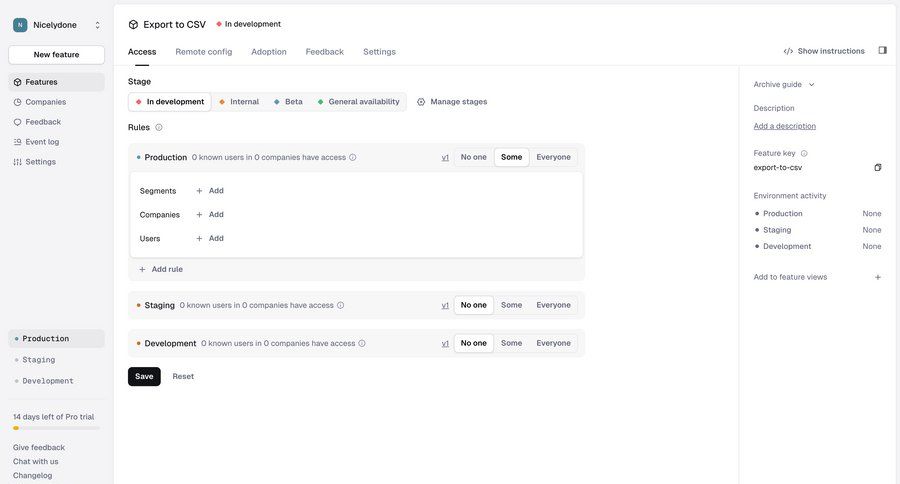
Task: Open Companies in the sidebar
Action: 56,102
